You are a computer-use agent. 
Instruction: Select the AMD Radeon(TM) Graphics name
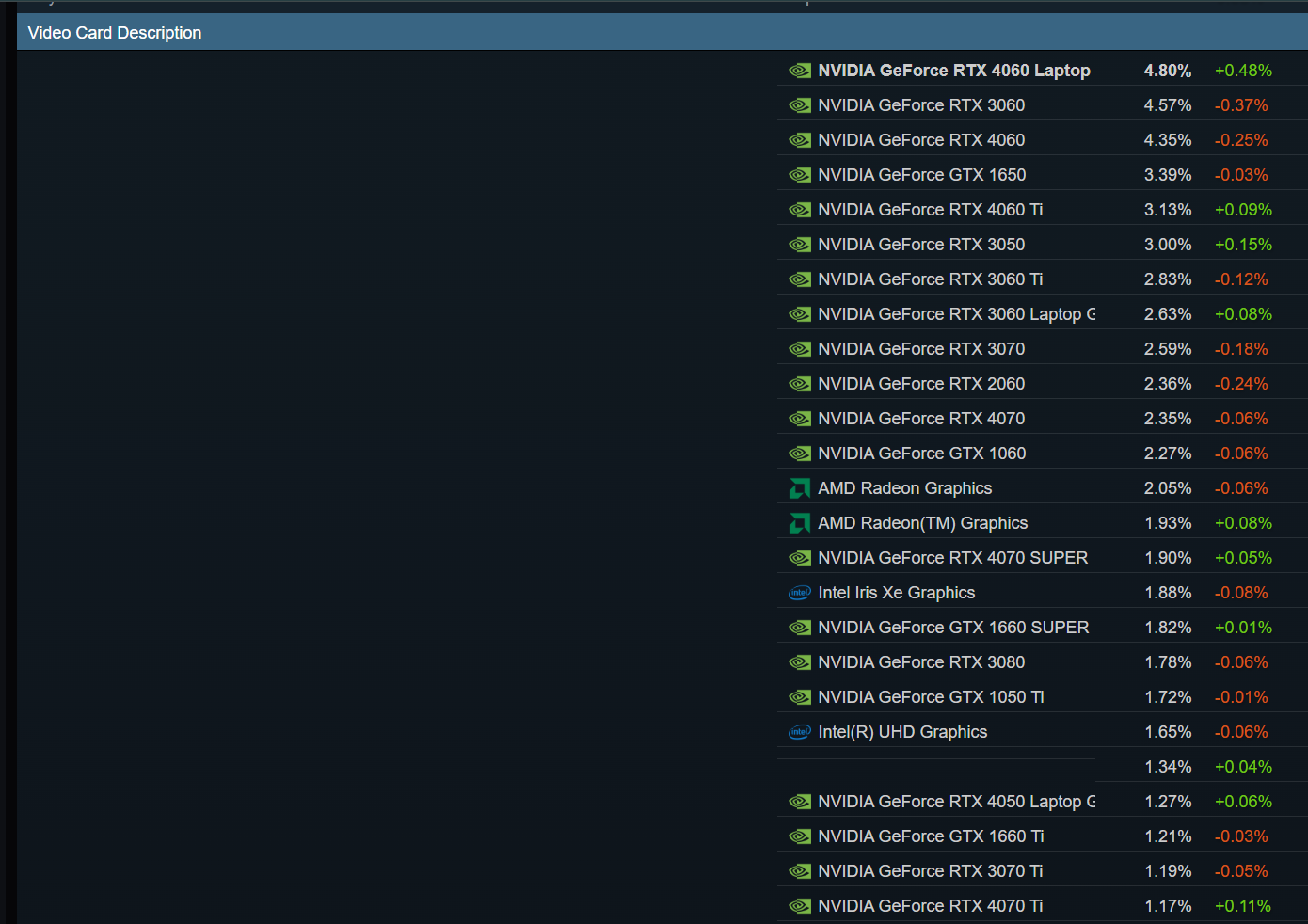click(x=923, y=523)
